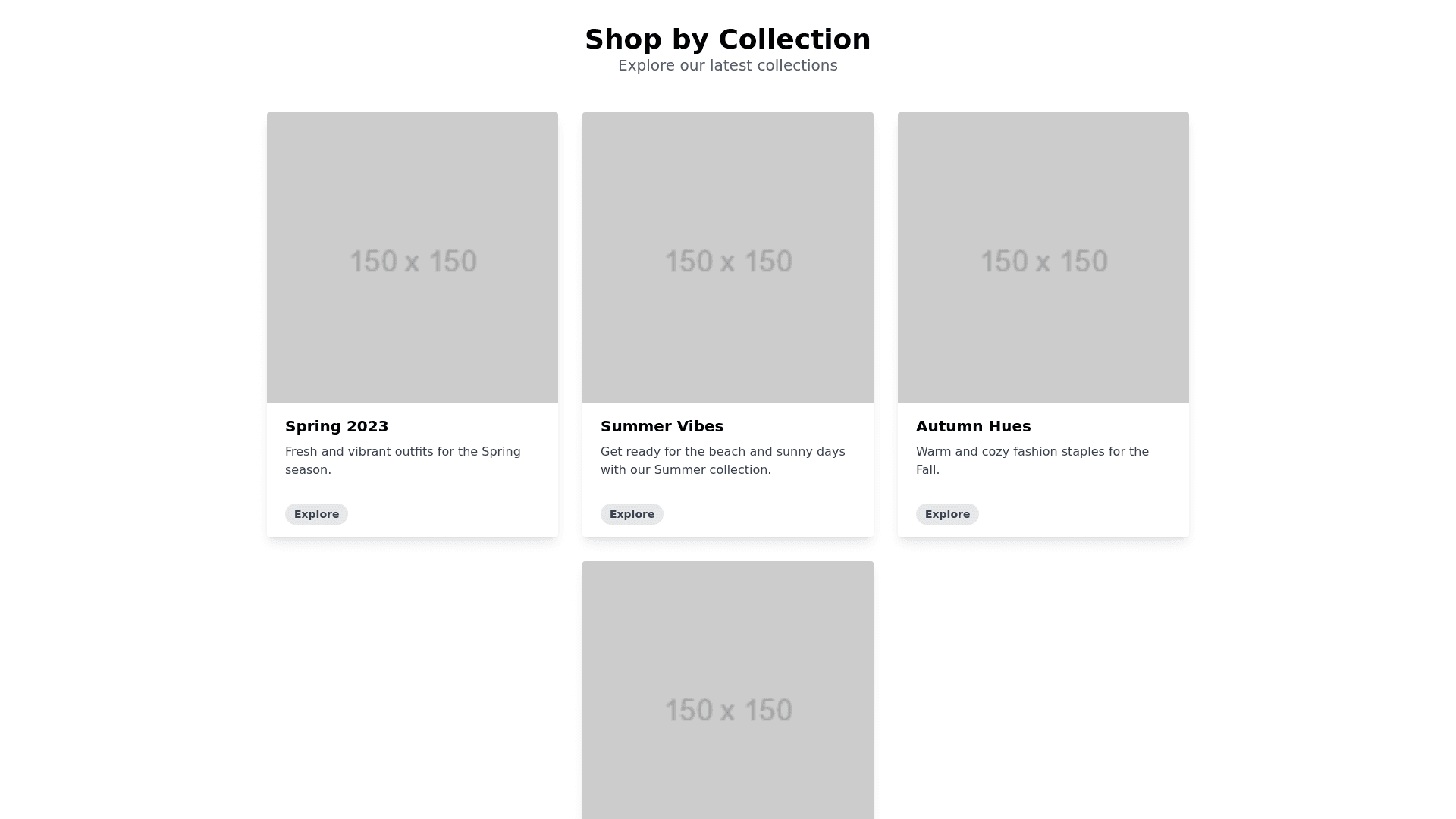This screenshot has height=819, width=1456.
Task: Click the Spring 2023 card title
Action: coord(337,426)
